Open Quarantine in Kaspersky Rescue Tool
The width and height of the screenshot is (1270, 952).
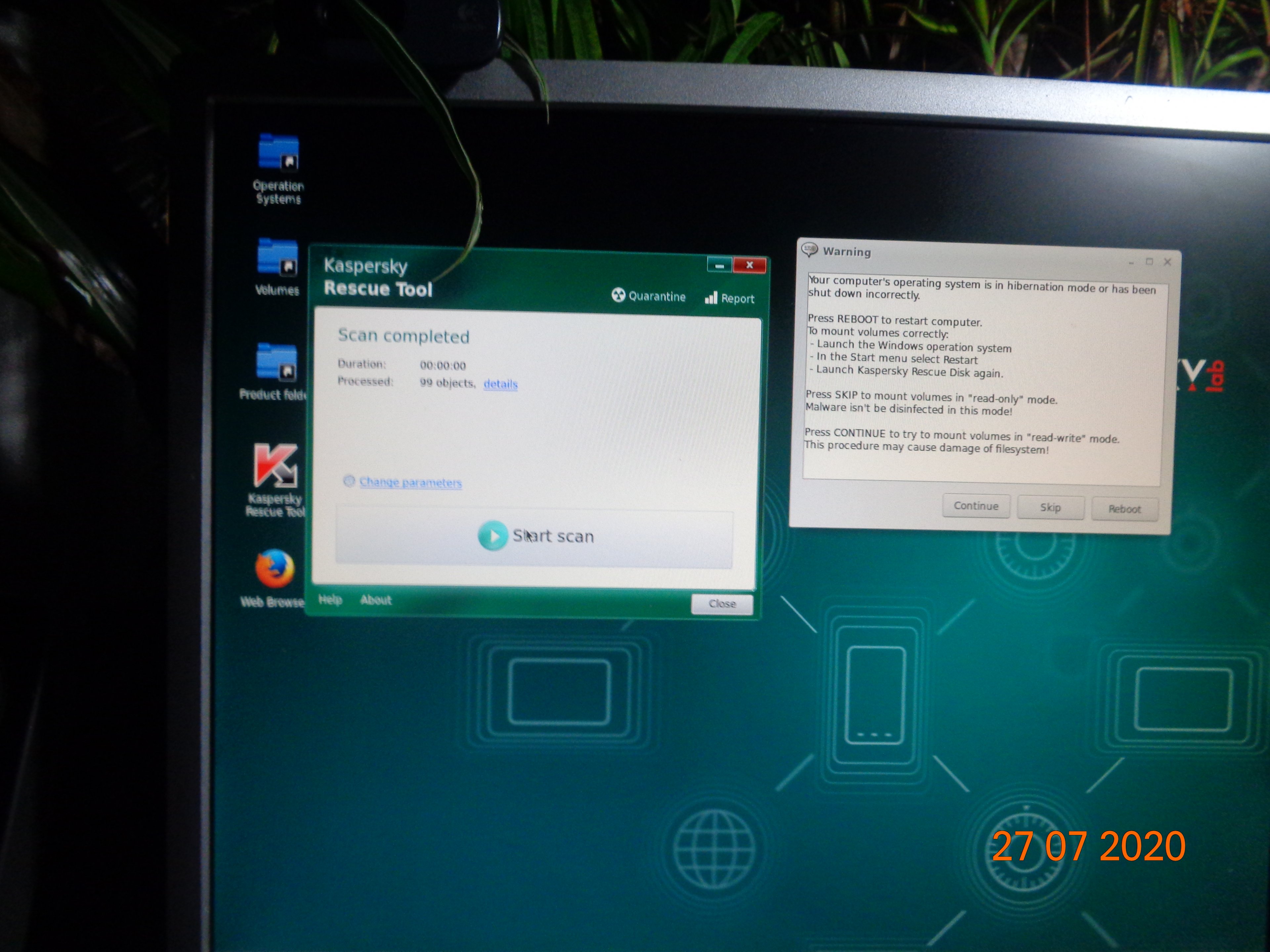[x=649, y=296]
